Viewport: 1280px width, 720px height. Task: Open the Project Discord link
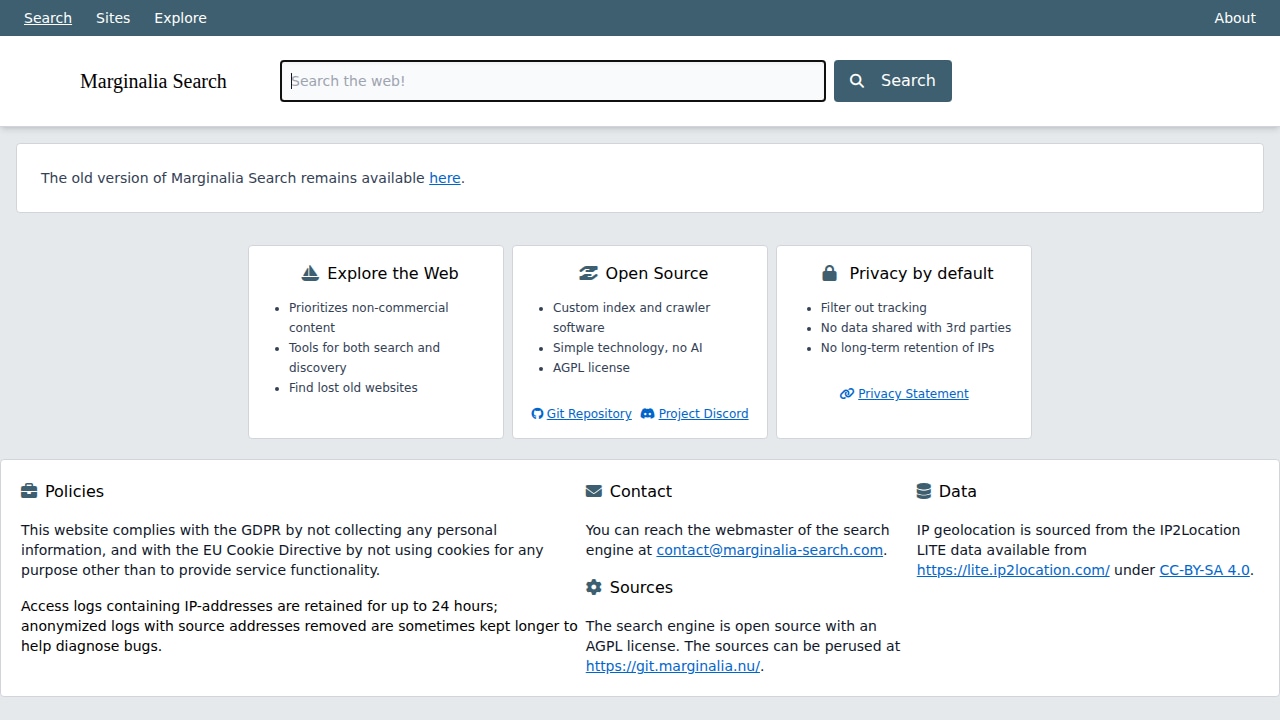703,414
